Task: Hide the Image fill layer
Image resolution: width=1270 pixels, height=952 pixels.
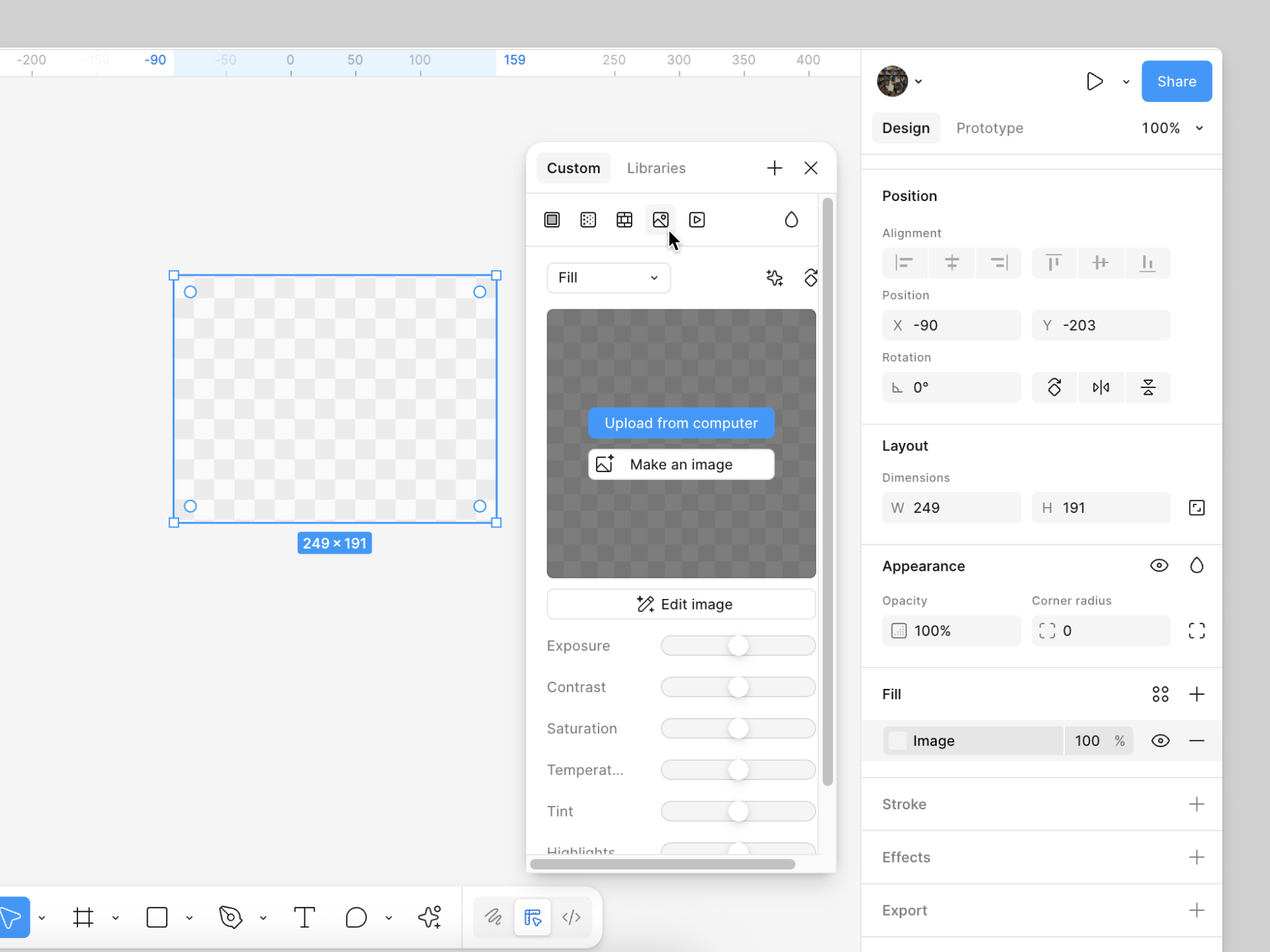Action: coord(1160,740)
